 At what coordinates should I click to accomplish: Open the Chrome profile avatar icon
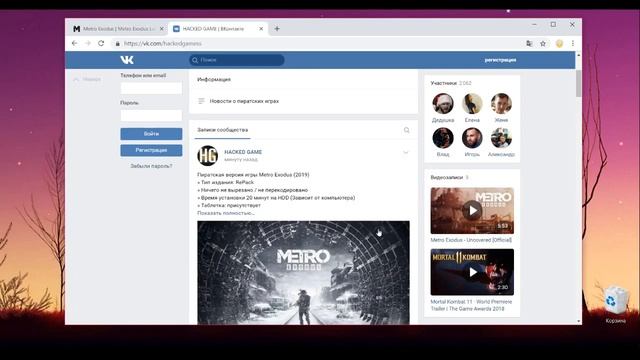(559, 43)
